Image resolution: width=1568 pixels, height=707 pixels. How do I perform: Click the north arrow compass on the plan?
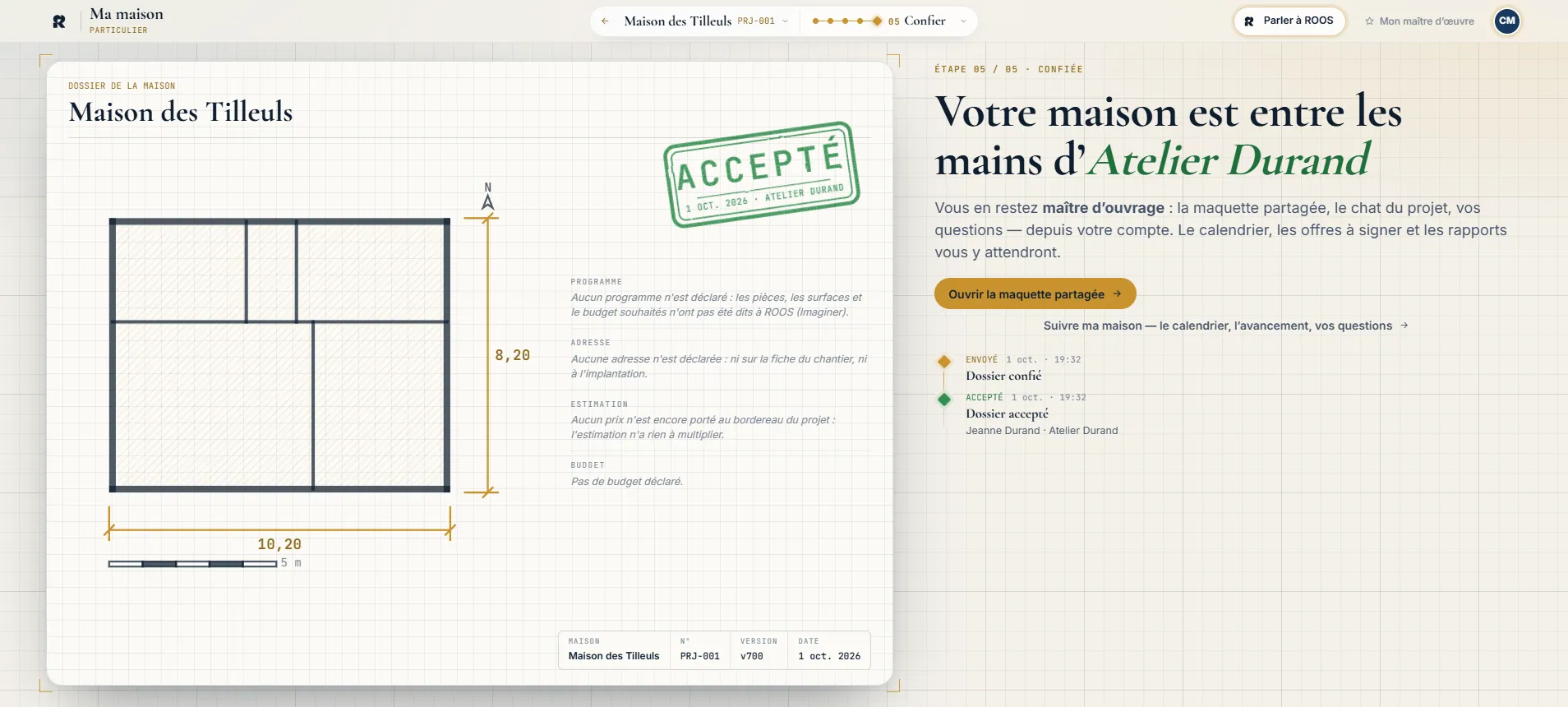(488, 197)
